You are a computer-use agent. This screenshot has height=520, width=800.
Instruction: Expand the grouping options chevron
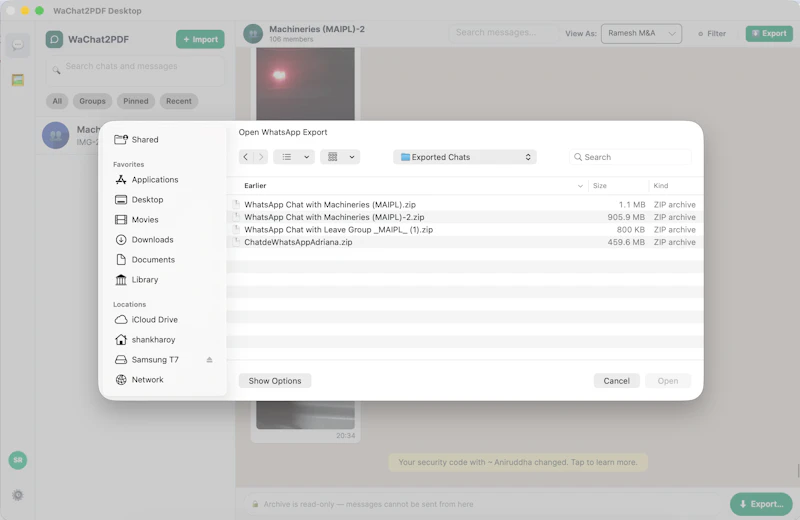click(x=352, y=157)
